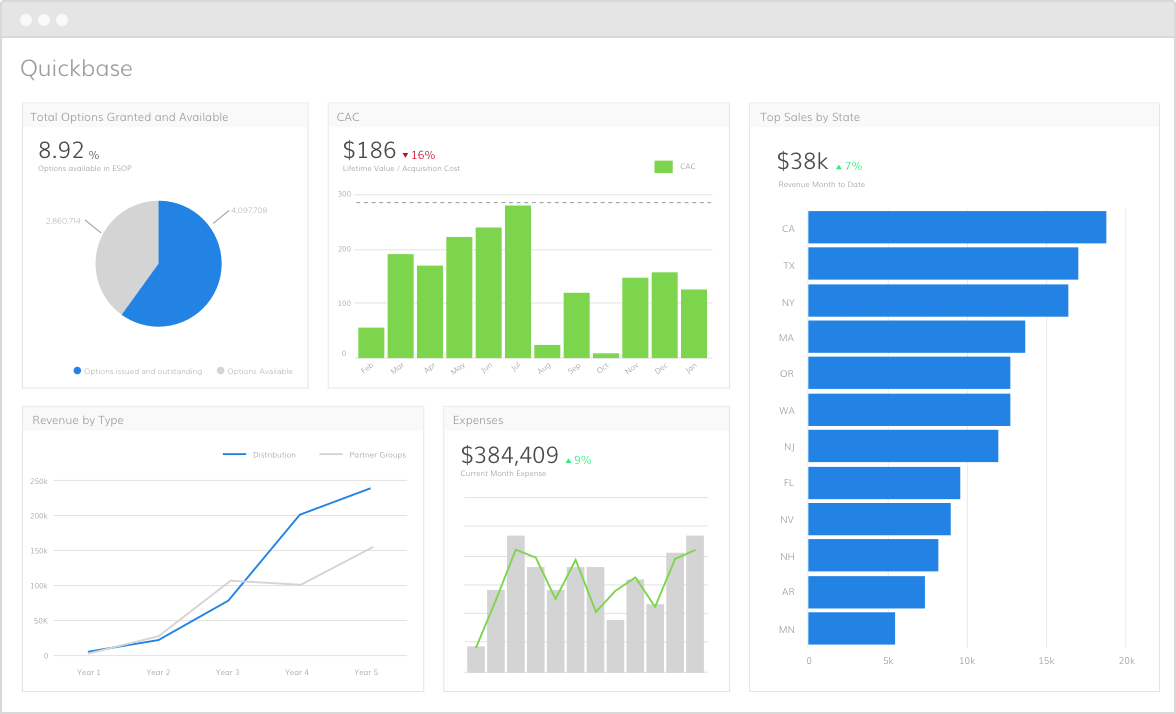Image resolution: width=1176 pixels, height=714 pixels.
Task: Expand the Top Sales by State header
Action: (x=813, y=117)
